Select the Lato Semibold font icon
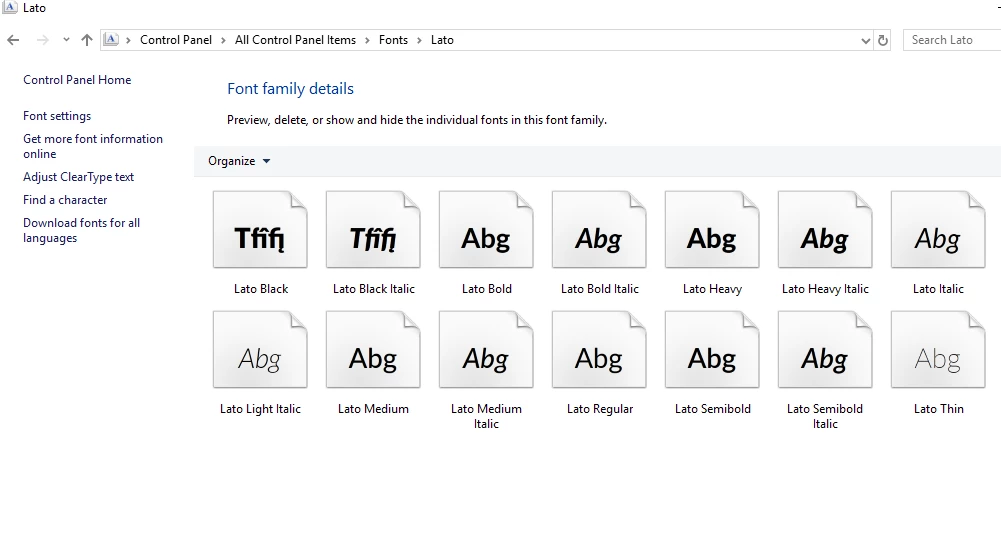1001x541 pixels. tap(712, 350)
